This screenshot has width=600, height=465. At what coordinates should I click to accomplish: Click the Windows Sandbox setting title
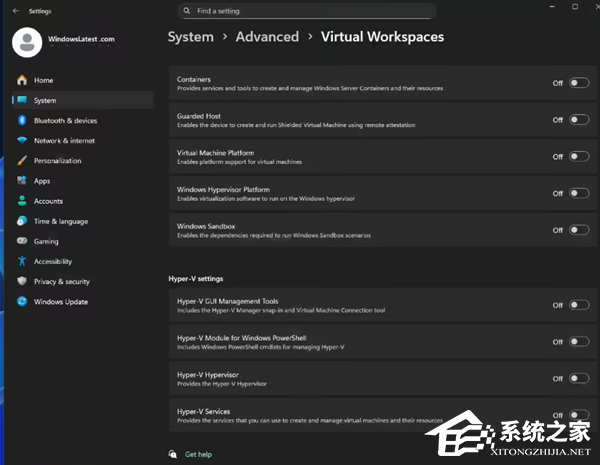(206, 226)
